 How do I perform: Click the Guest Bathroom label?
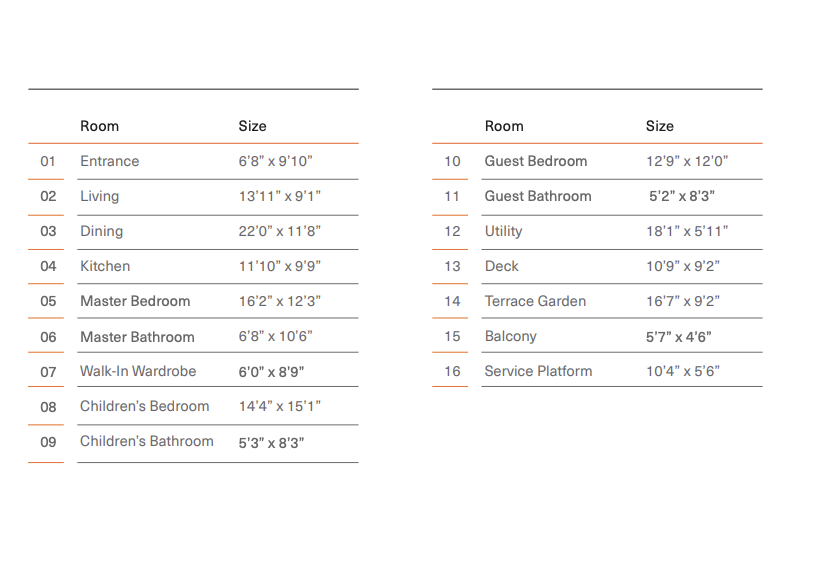537,196
